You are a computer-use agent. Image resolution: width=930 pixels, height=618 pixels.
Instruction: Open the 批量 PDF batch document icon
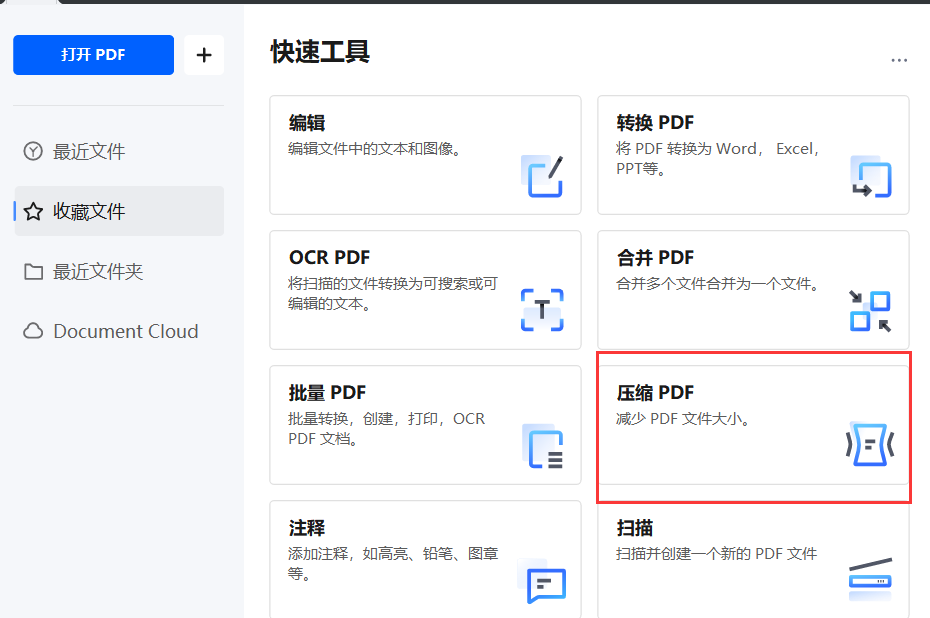(543, 447)
